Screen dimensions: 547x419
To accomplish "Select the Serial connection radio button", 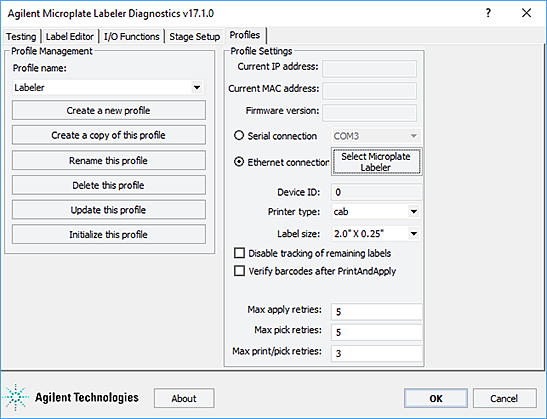I will (239, 135).
